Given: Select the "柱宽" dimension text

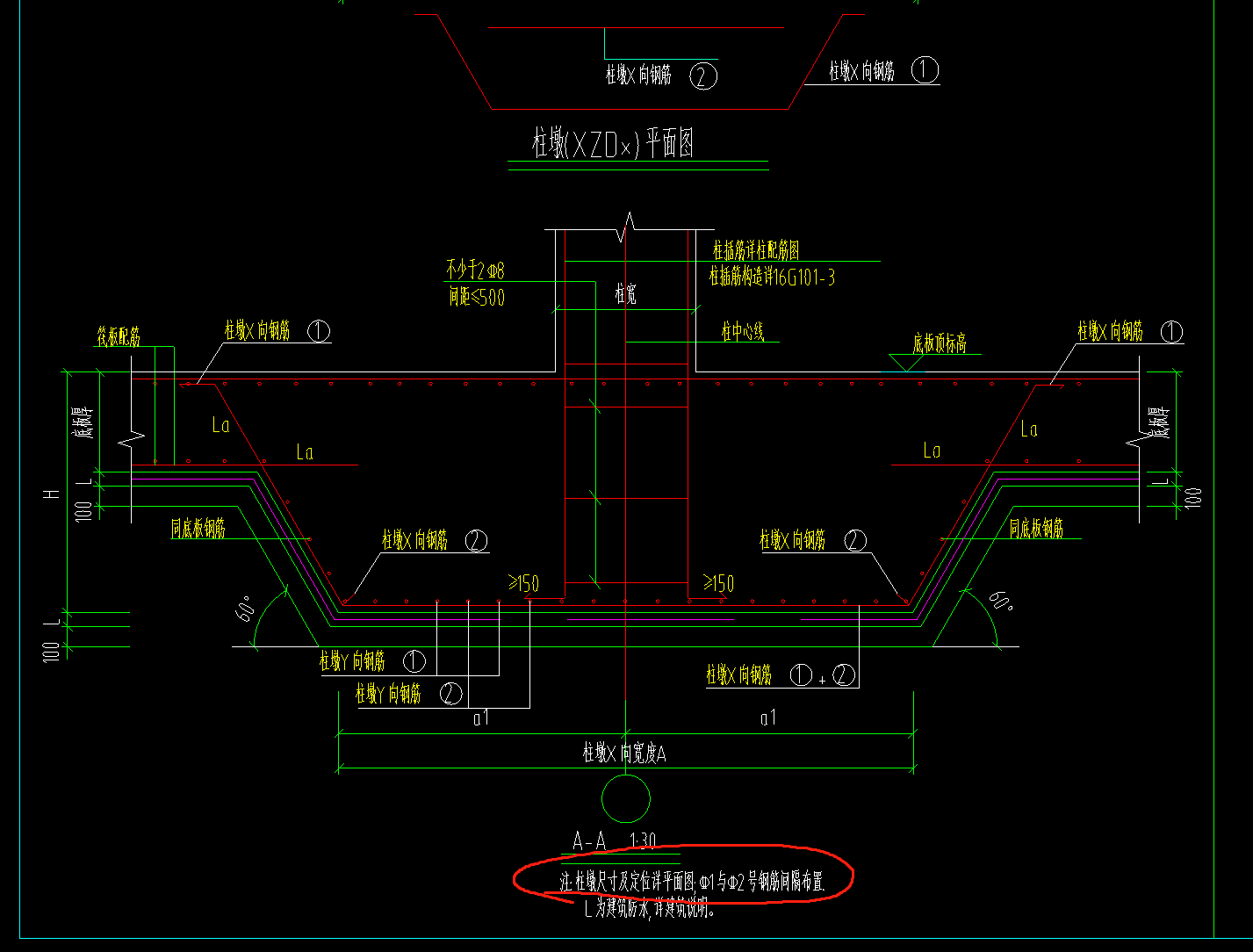Looking at the screenshot, I should (x=625, y=294).
